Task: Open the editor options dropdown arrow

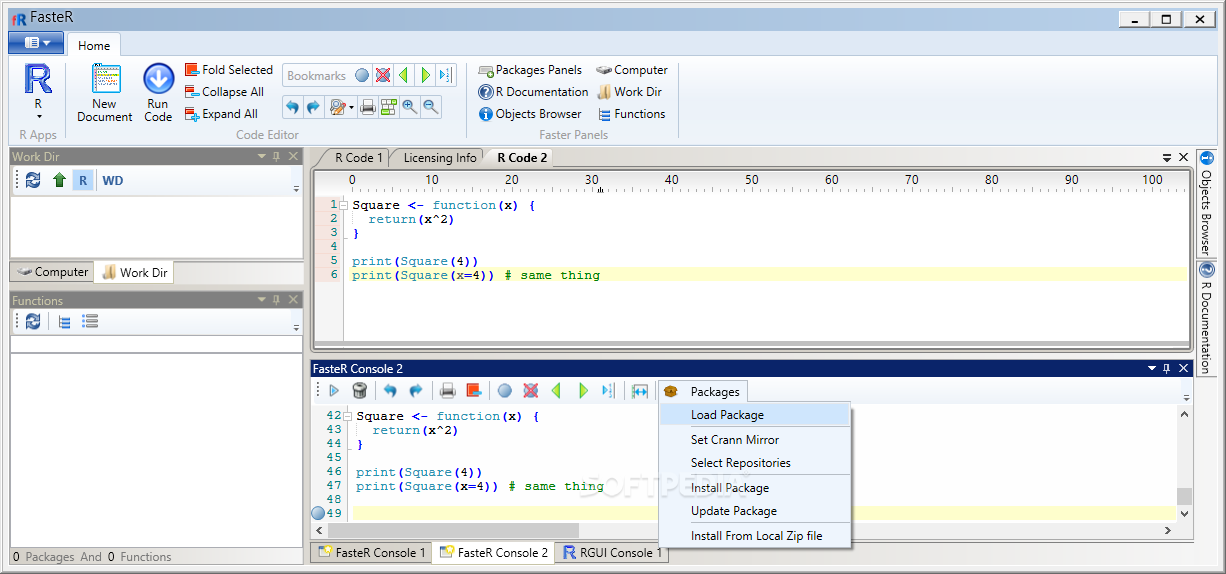Action: click(x=351, y=107)
